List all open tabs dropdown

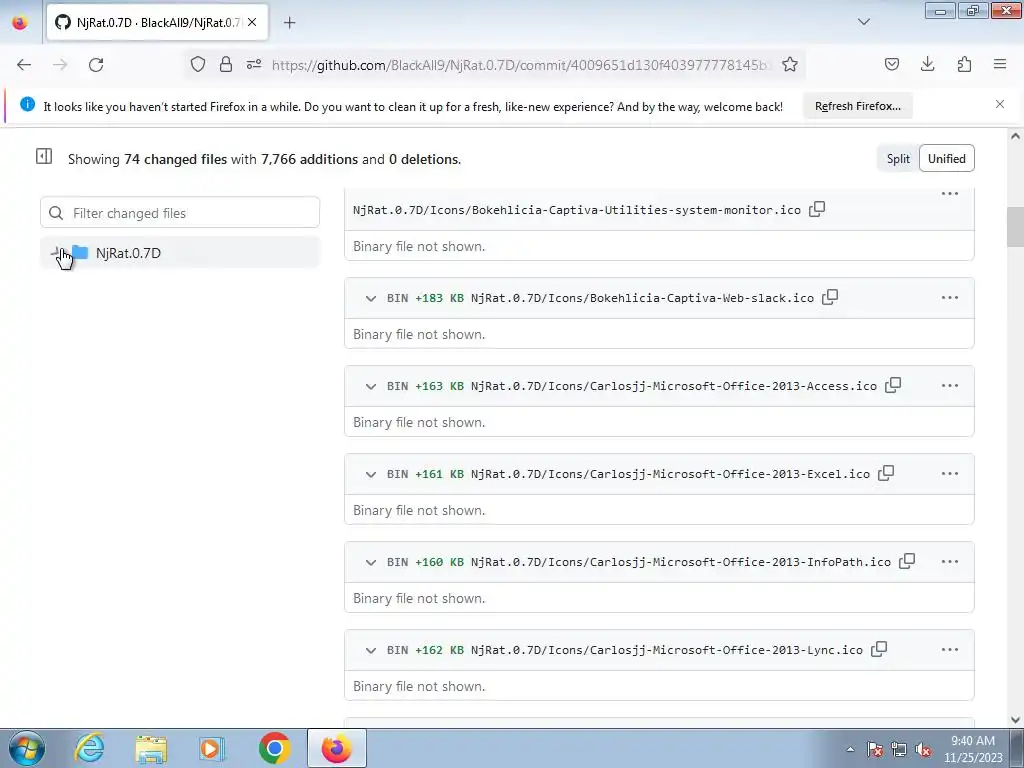coord(863,22)
